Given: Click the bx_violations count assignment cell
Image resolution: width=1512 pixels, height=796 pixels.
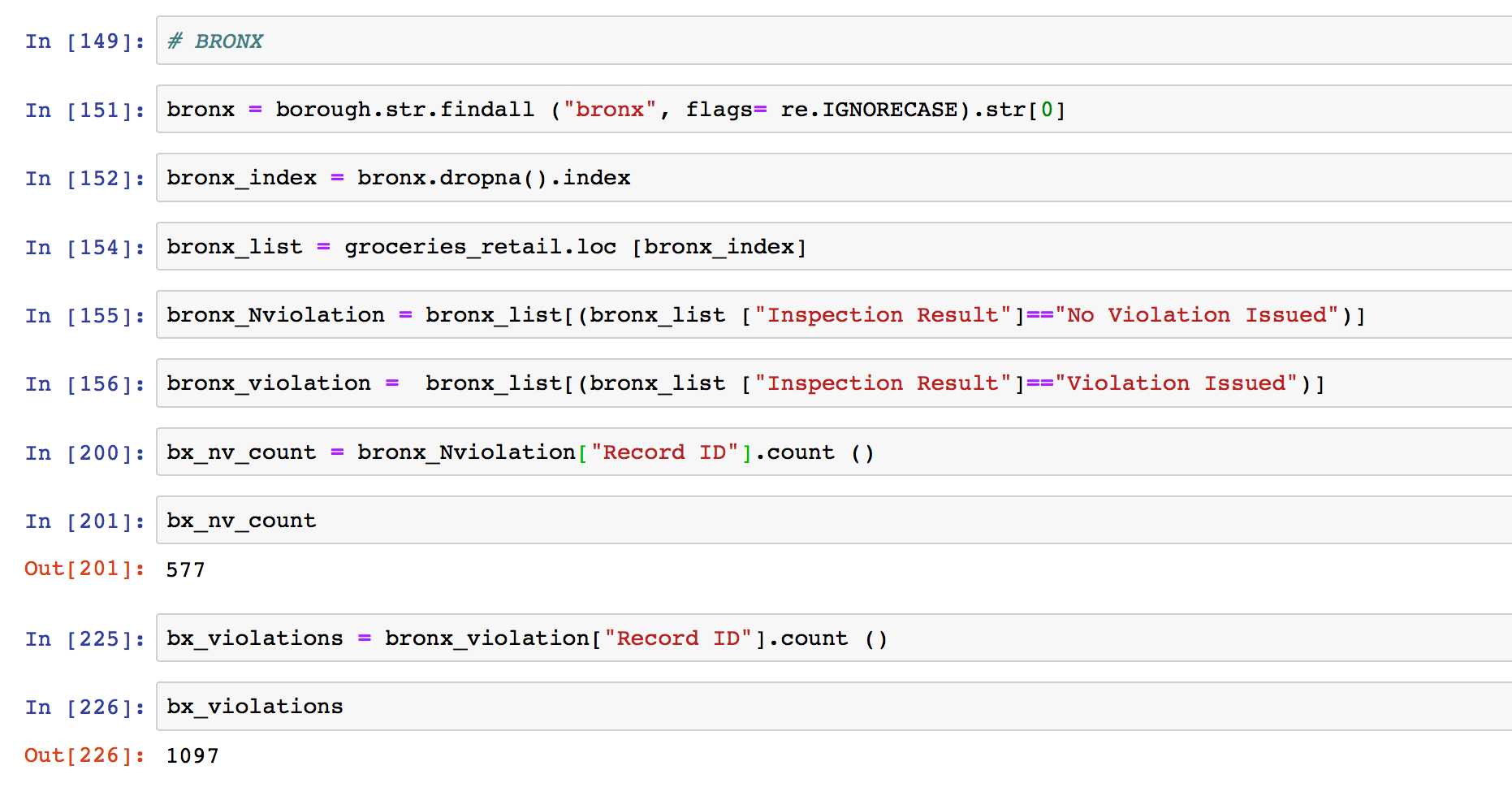Looking at the screenshot, I should click(834, 638).
